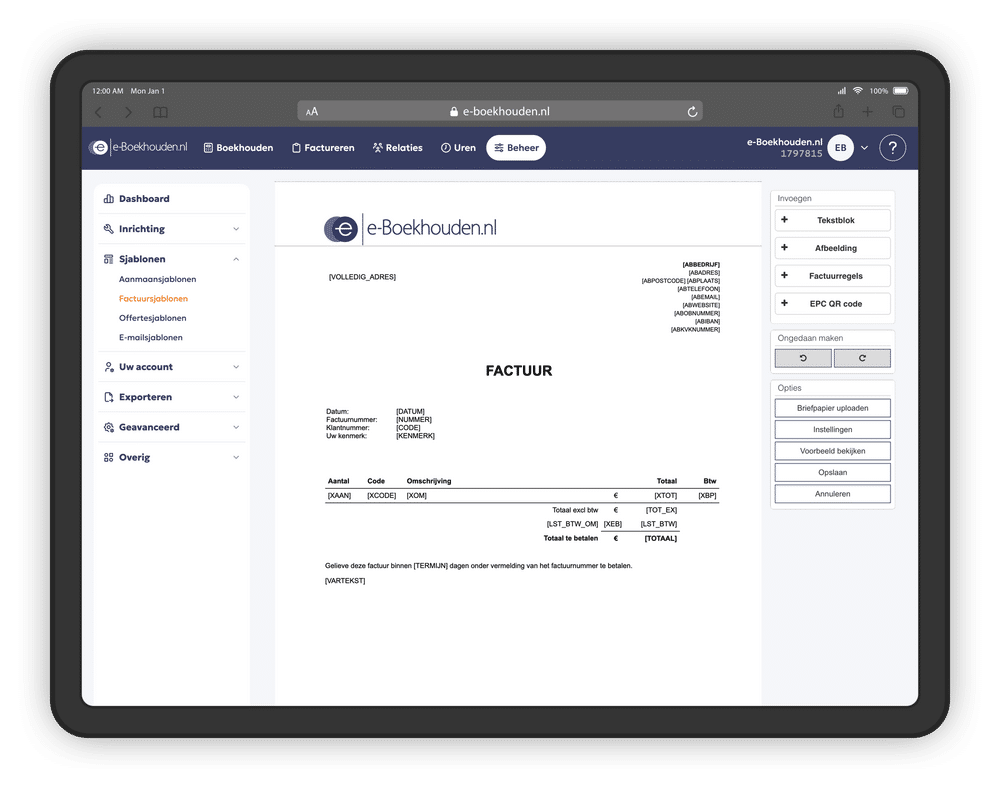Image resolution: width=1000 pixels, height=788 pixels.
Task: Open the help question mark icon
Action: click(892, 148)
